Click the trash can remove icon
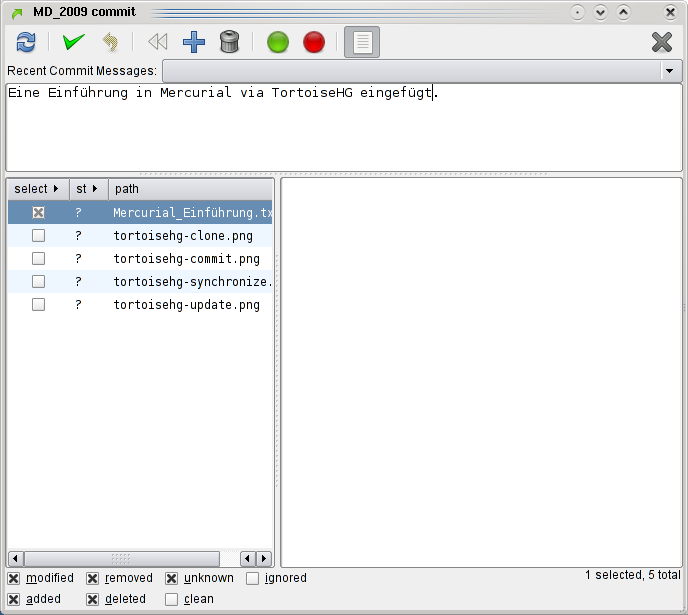This screenshot has width=688, height=615. (229, 42)
